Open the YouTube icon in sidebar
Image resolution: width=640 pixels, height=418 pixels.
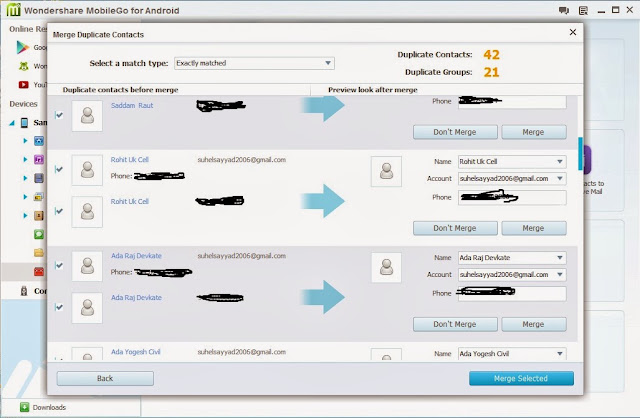click(x=23, y=84)
